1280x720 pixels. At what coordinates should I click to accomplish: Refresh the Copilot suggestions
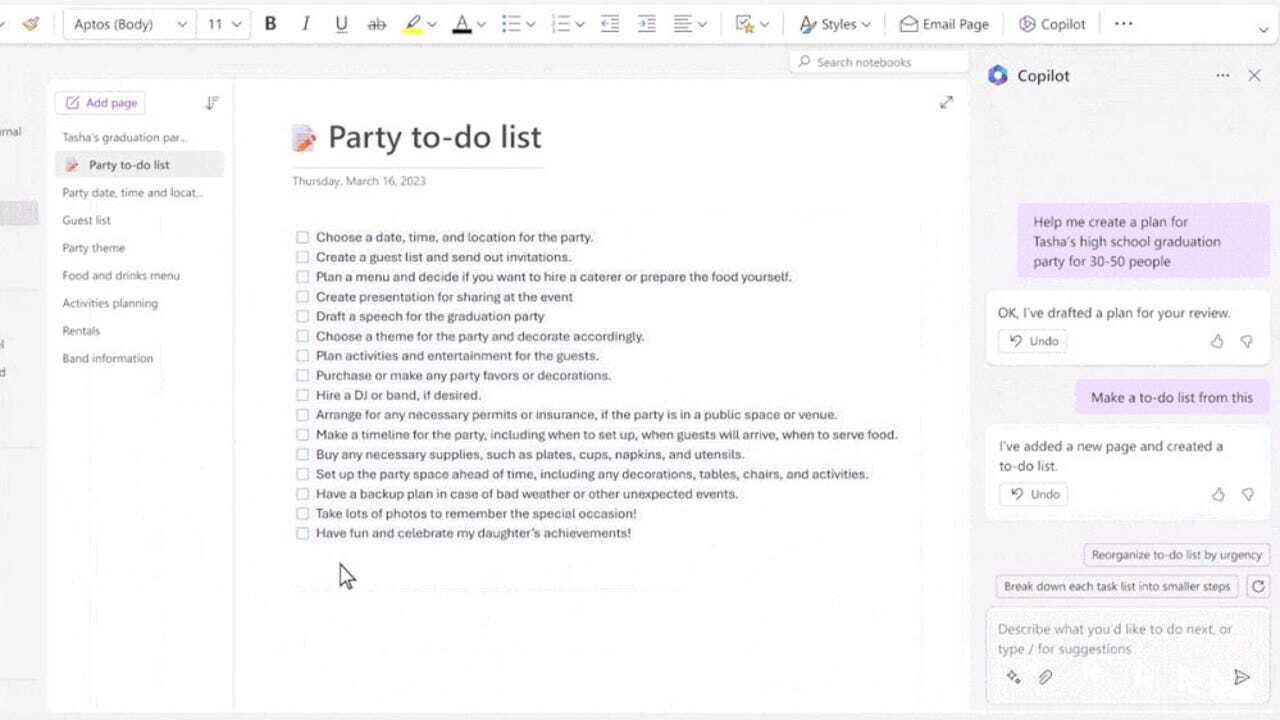[x=1259, y=587]
